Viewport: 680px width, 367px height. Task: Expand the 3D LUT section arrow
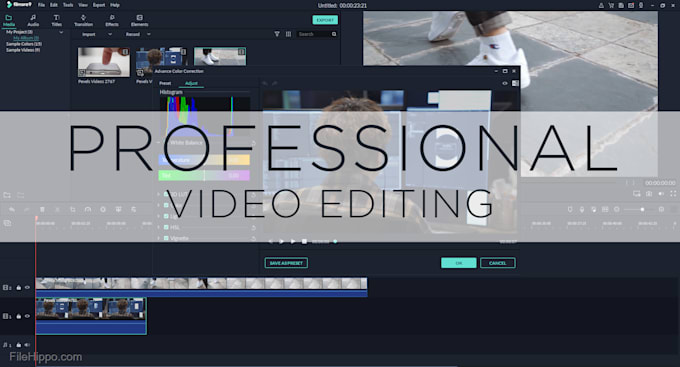[x=159, y=194]
